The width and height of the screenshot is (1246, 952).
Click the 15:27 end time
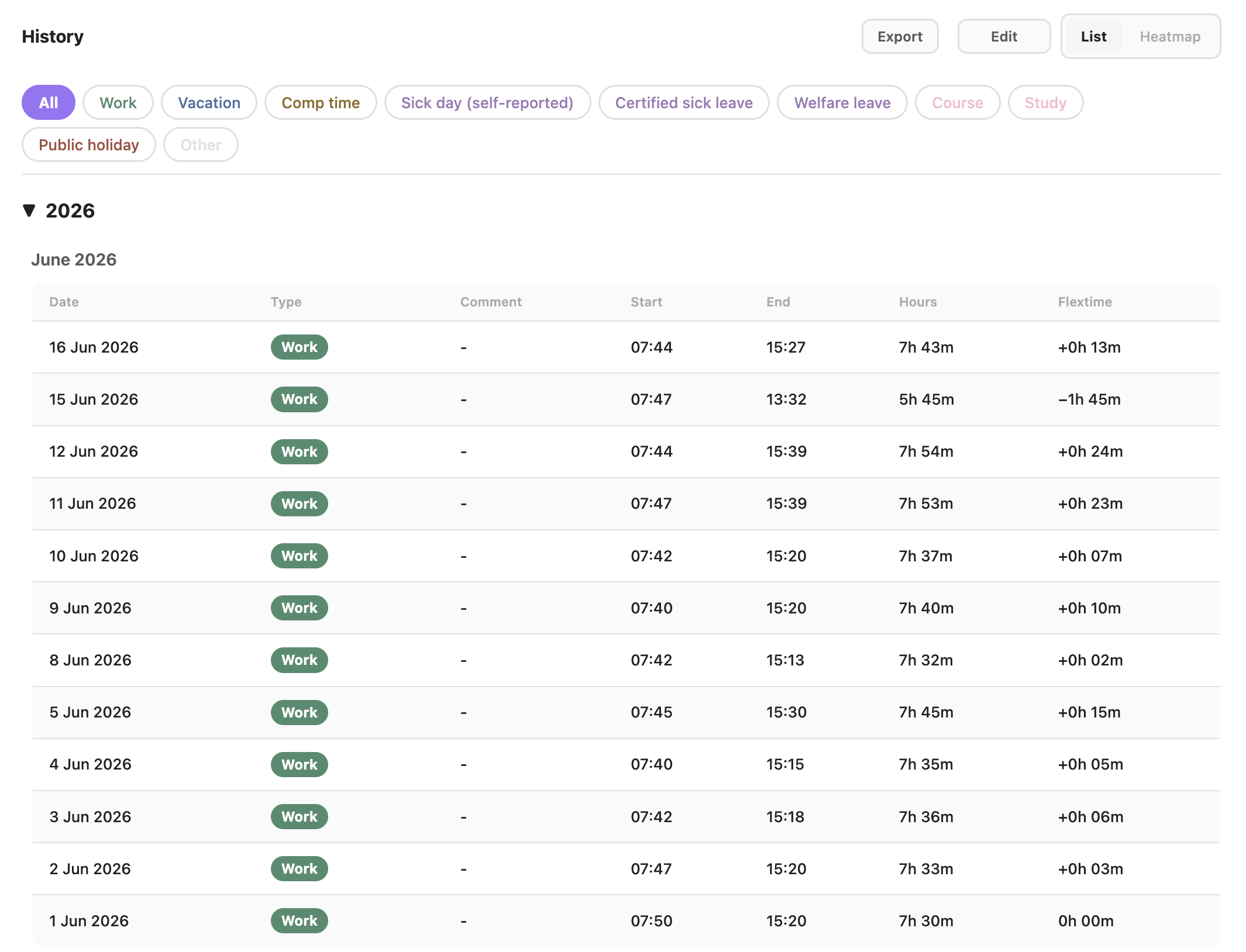[786, 347]
